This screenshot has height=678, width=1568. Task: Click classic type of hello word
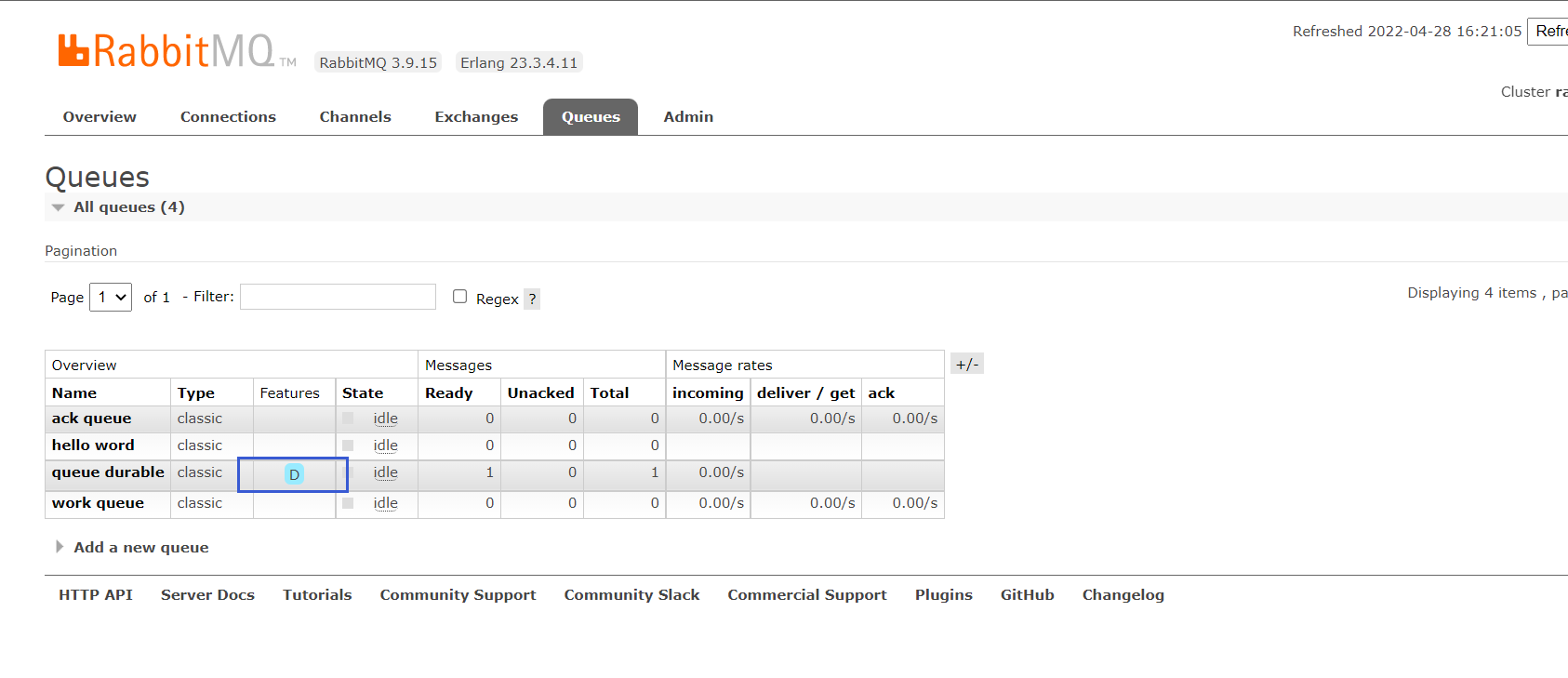tap(200, 445)
